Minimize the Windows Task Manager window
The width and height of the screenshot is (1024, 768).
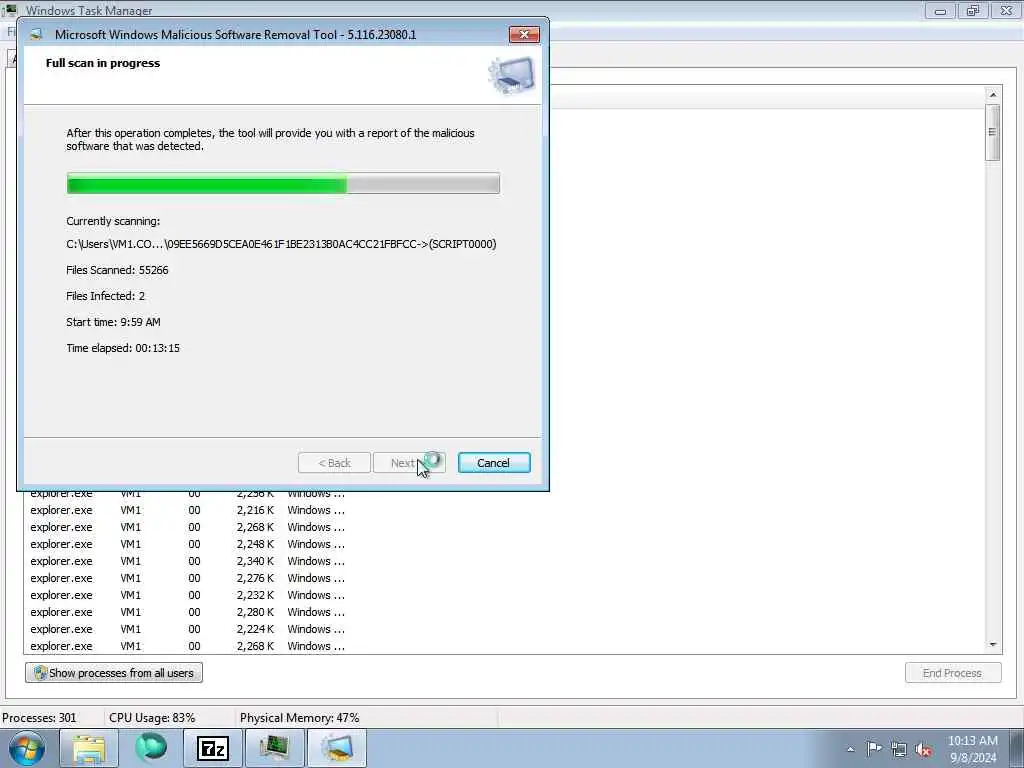click(940, 10)
